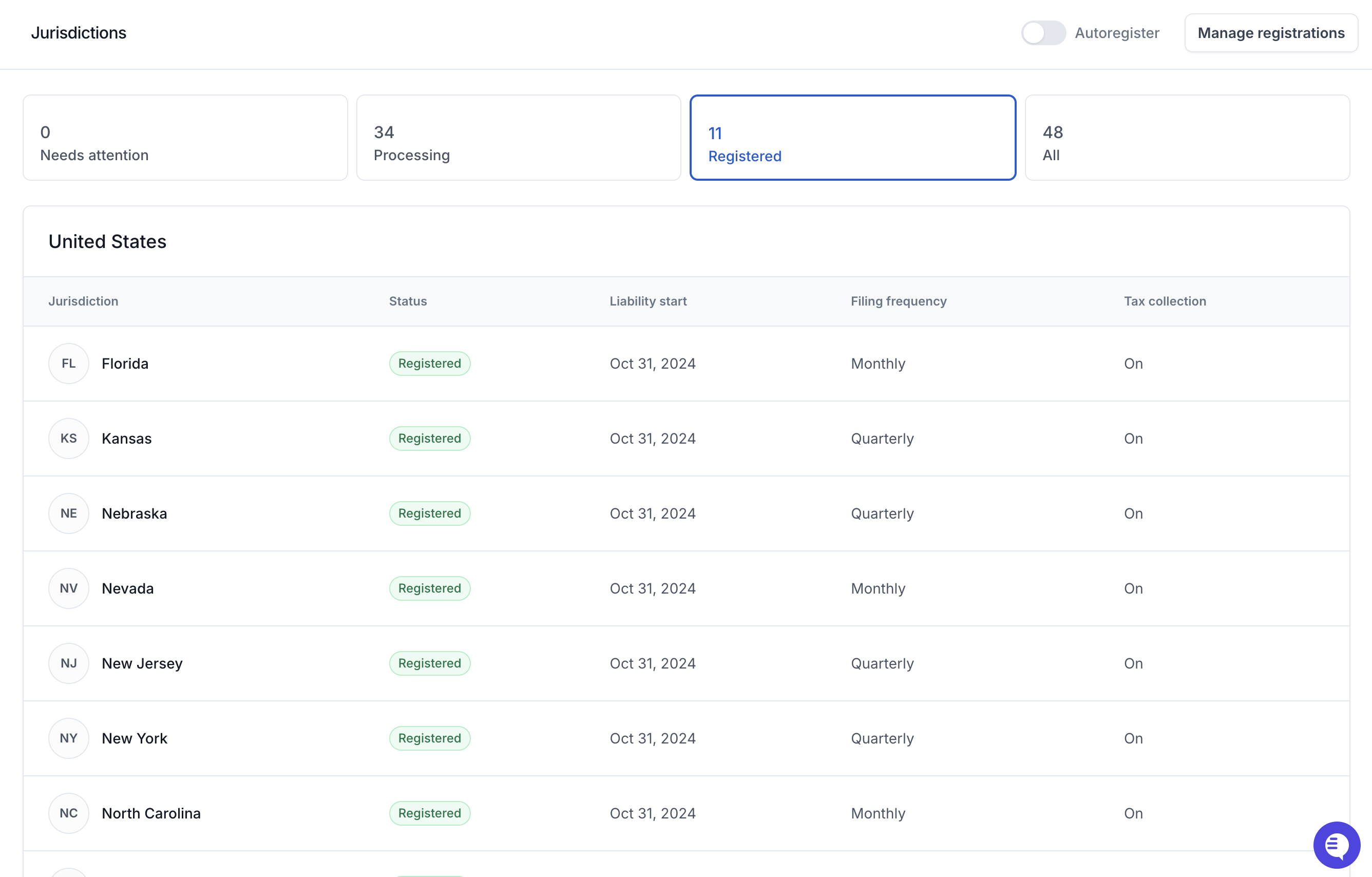Click Kansas's Registered status badge
1372x877 pixels.
(430, 438)
